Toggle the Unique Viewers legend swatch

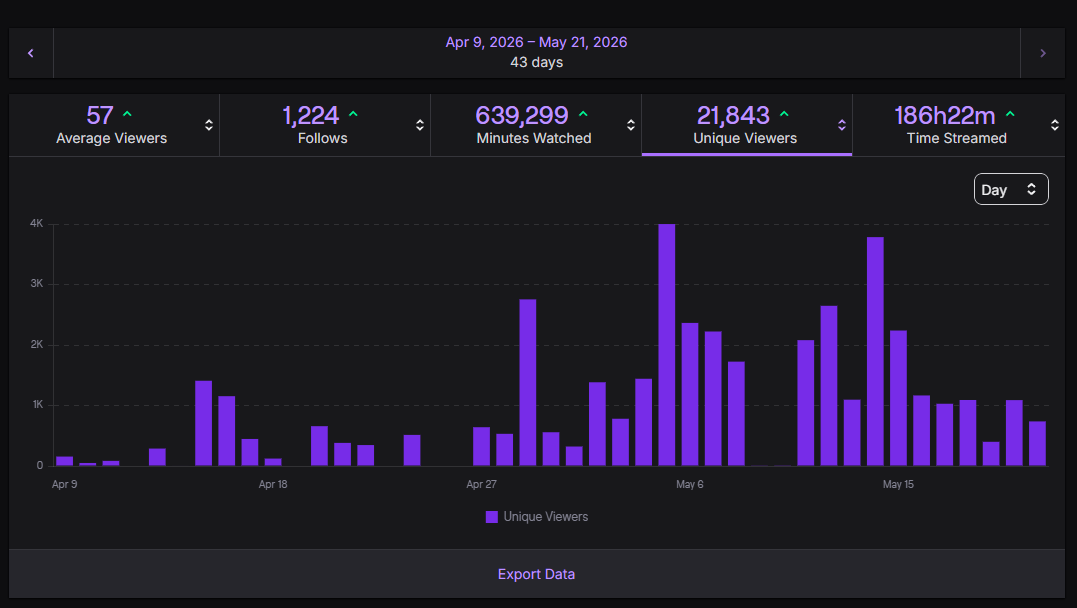coord(492,517)
